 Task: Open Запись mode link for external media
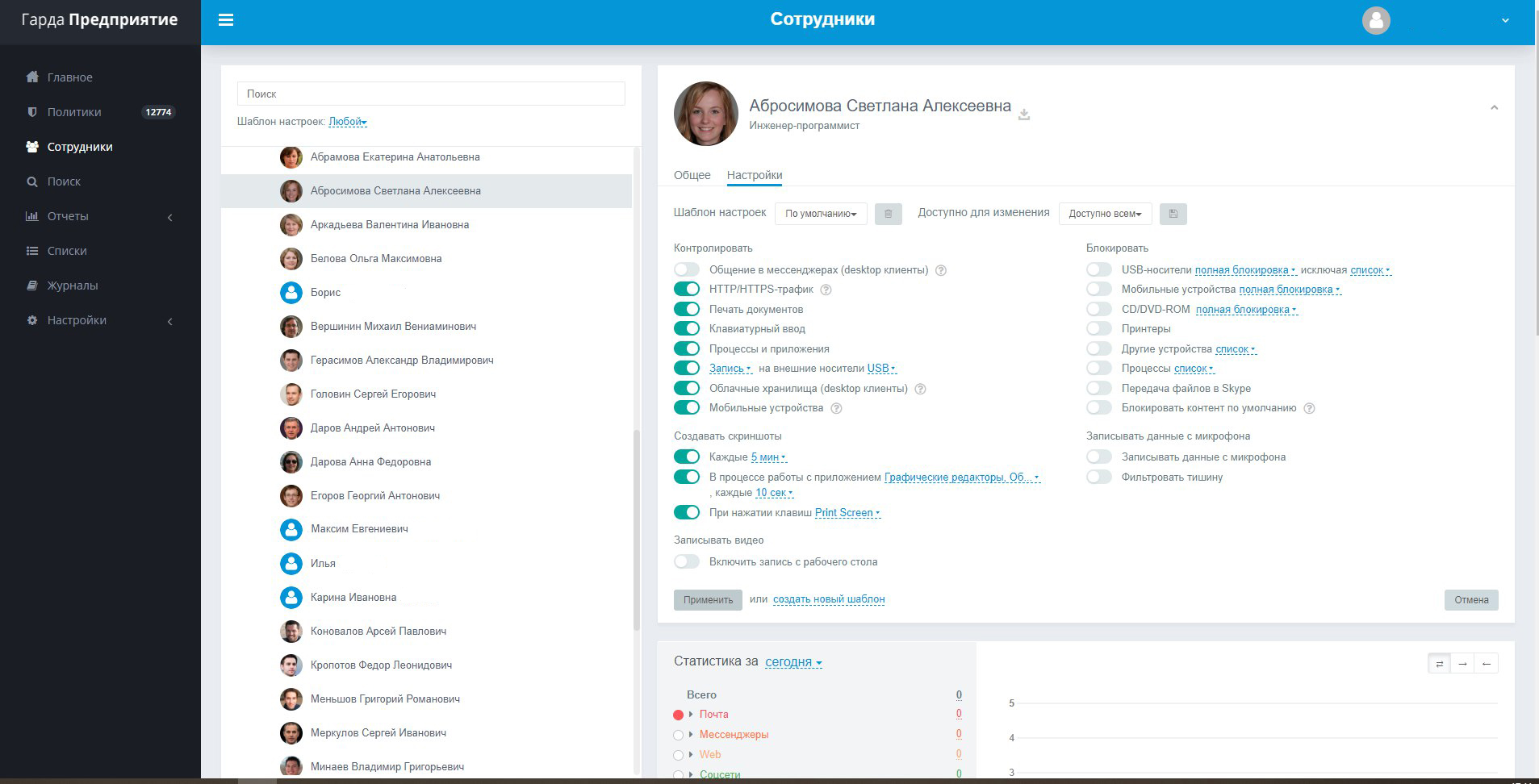(x=730, y=369)
